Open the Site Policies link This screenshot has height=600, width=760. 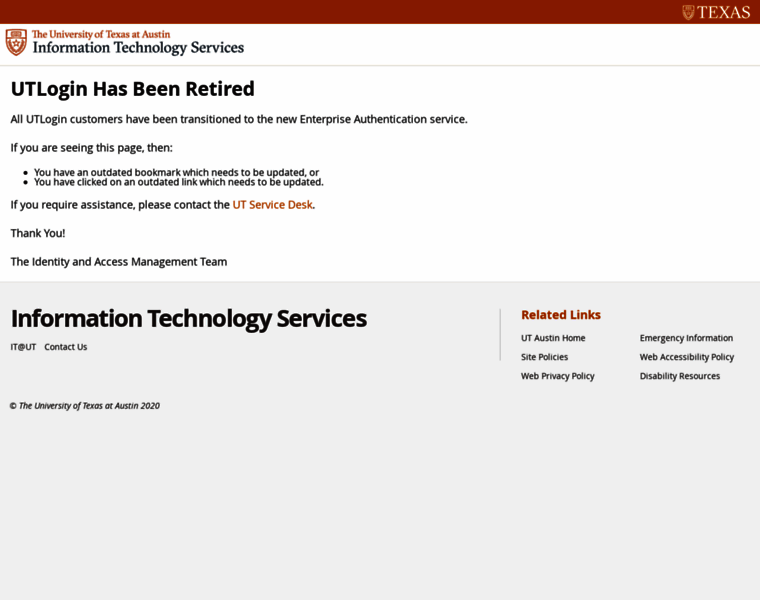click(544, 357)
